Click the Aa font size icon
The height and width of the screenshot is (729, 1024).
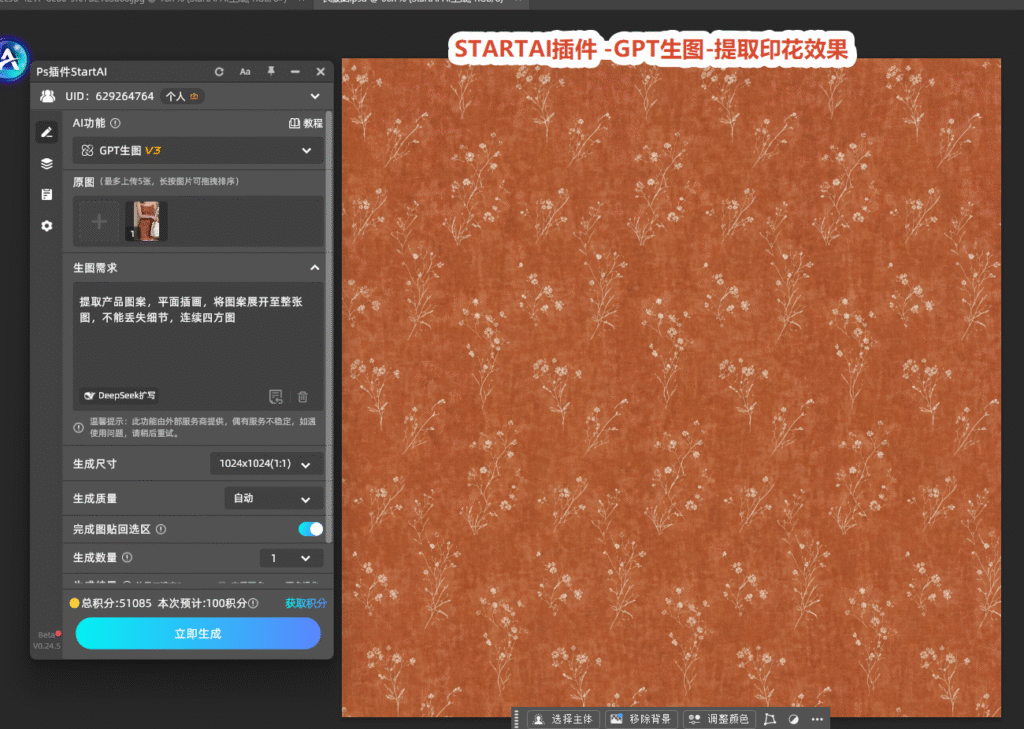coord(245,72)
